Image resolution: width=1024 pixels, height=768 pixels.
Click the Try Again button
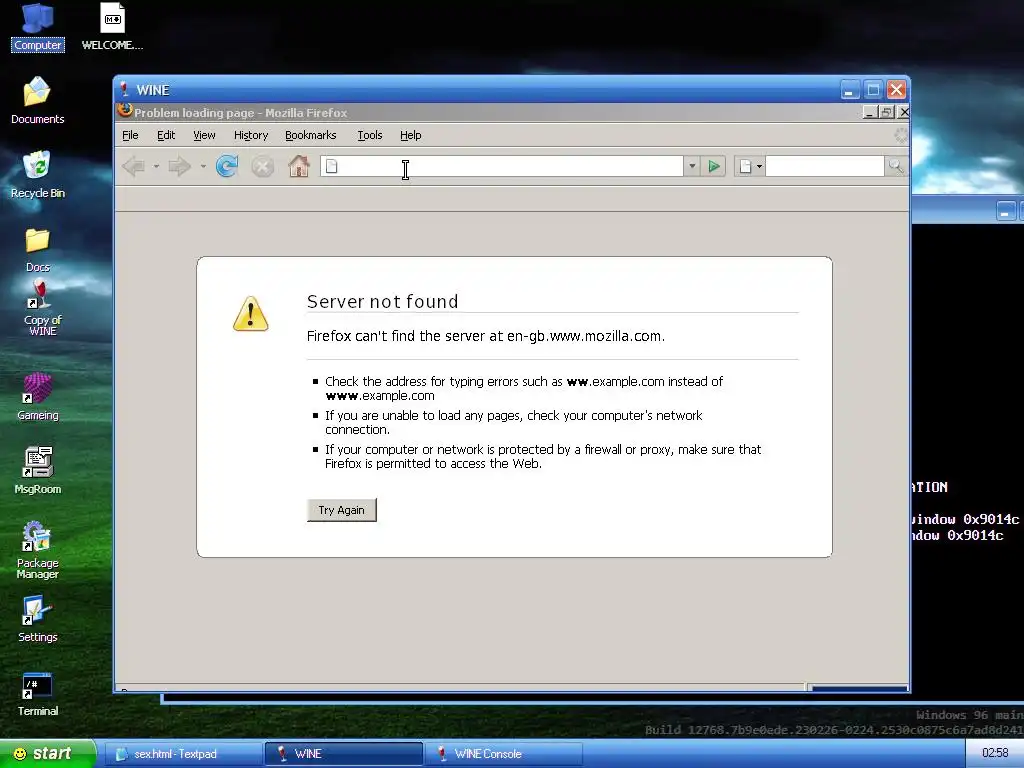coord(342,510)
